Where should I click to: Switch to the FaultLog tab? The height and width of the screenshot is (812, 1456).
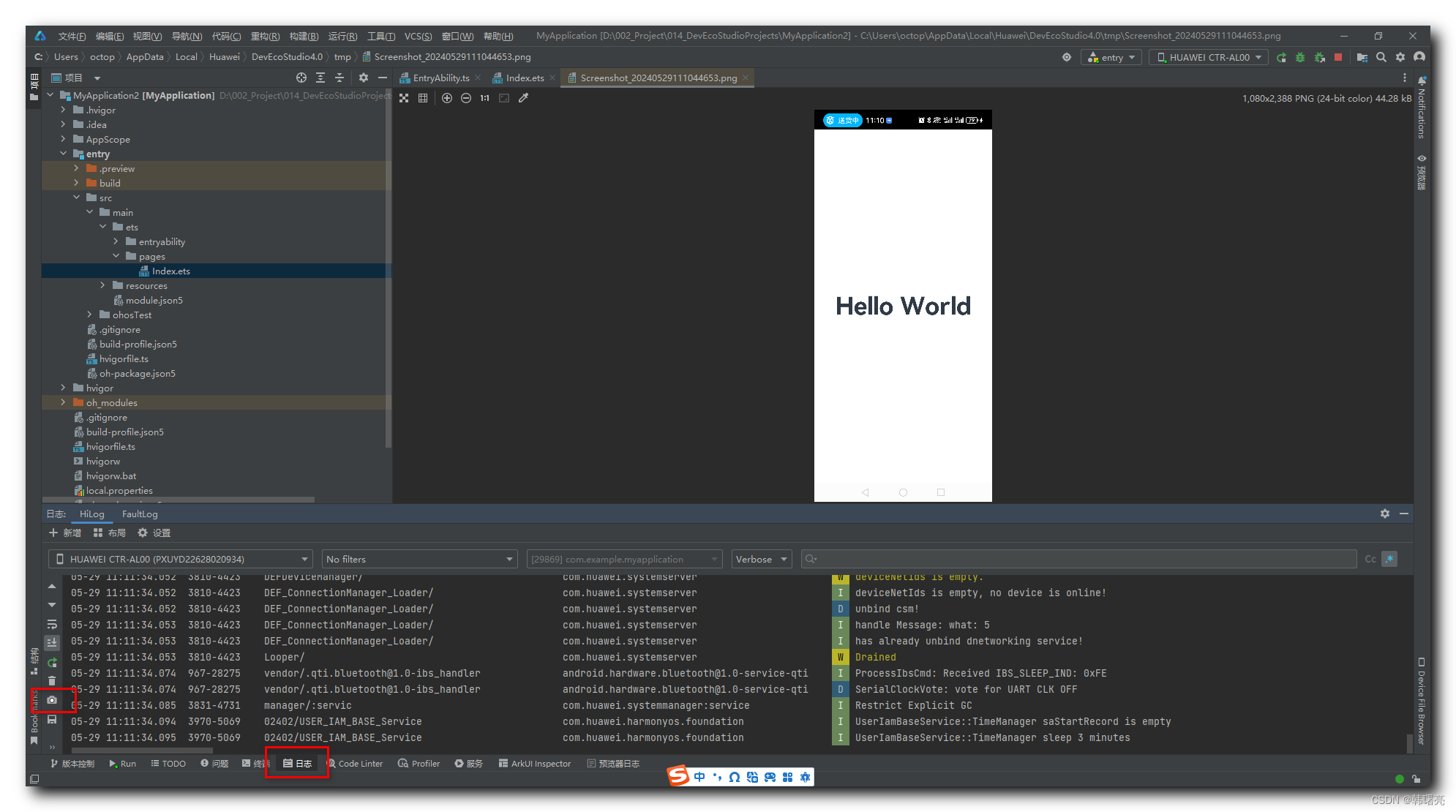[x=140, y=514]
